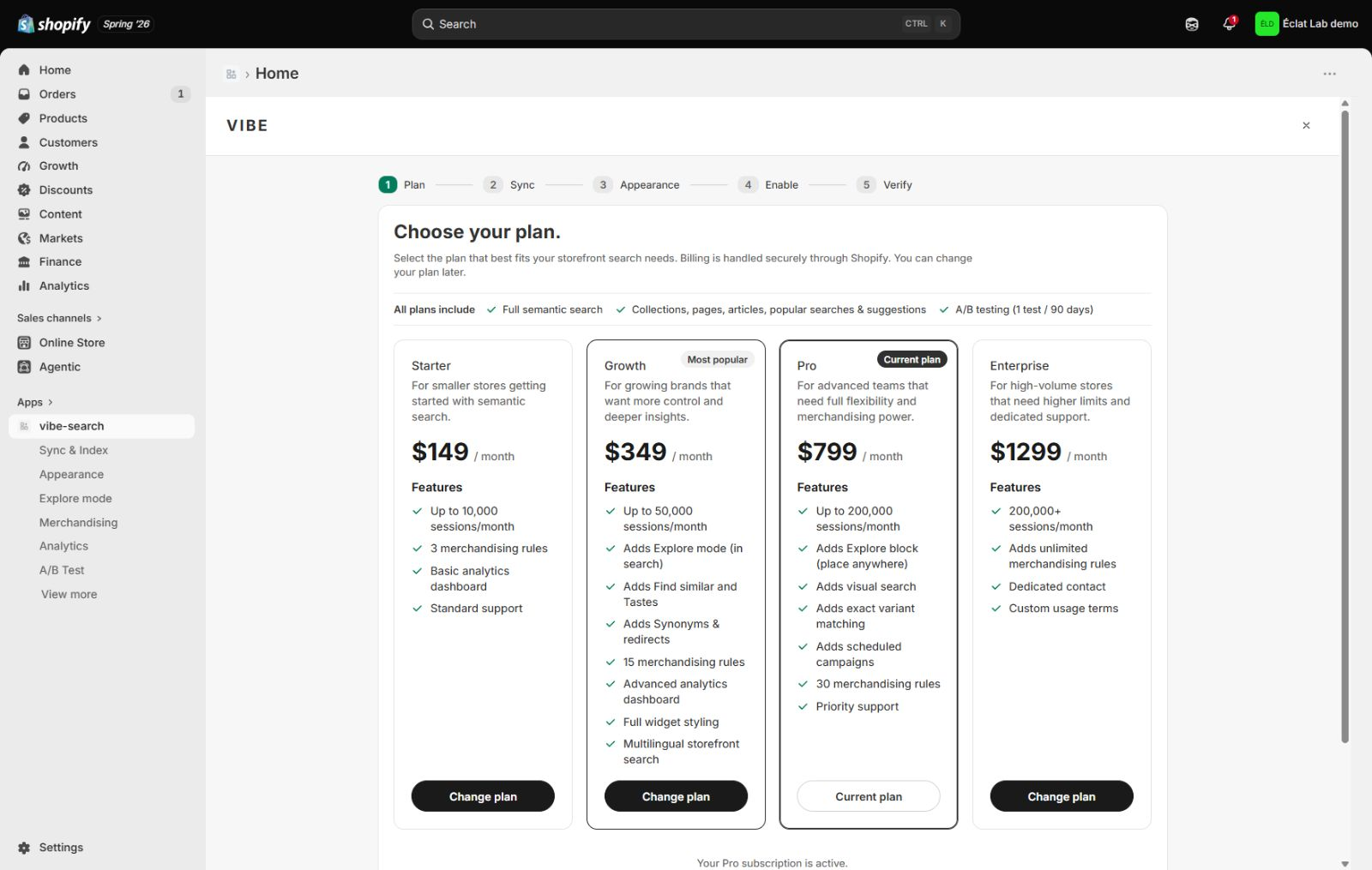Expand the Sales channels section
1372x870 pixels.
point(59,318)
